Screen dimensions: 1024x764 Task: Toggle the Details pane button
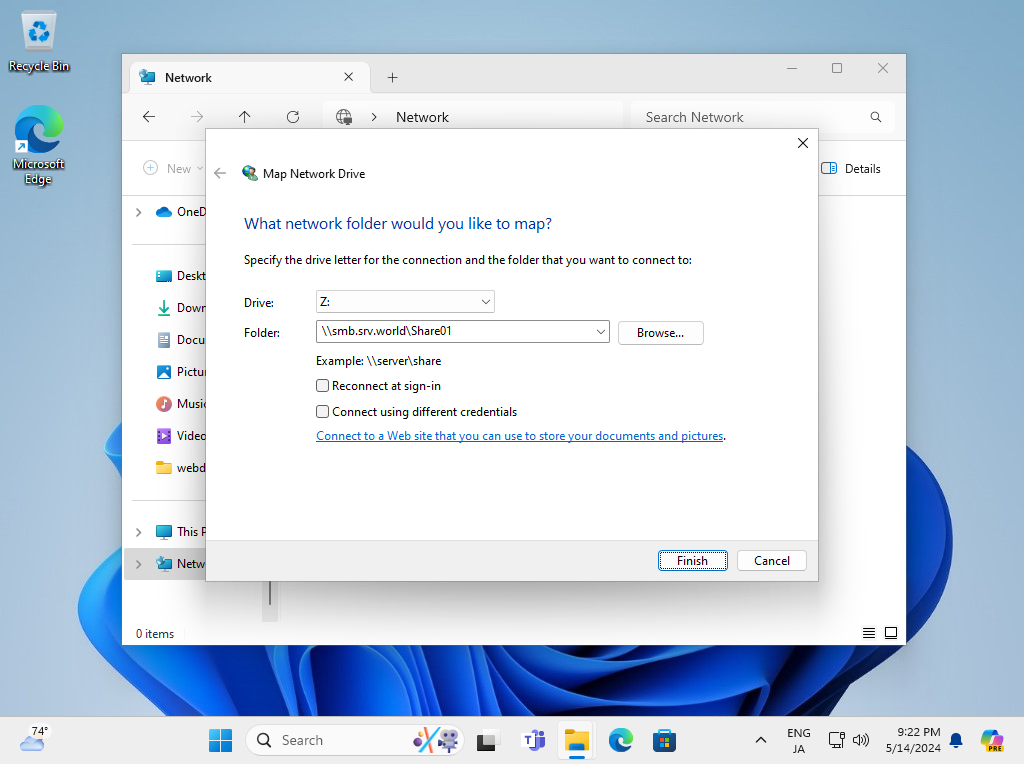851,169
